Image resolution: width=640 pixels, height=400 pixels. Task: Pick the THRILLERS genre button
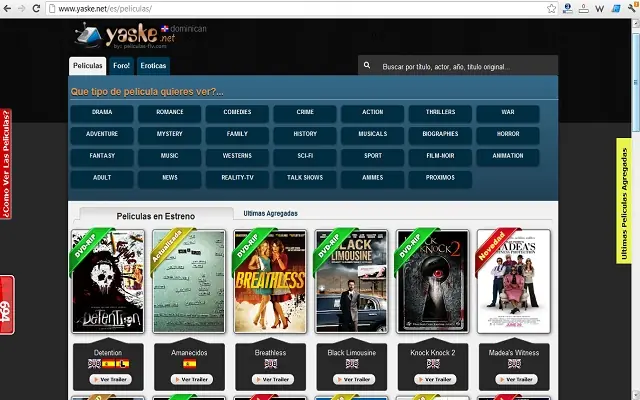[x=440, y=113]
